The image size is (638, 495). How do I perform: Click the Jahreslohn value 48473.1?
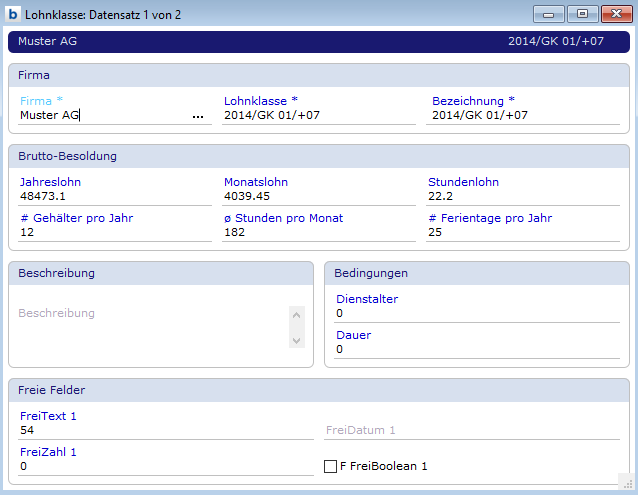click(114, 196)
